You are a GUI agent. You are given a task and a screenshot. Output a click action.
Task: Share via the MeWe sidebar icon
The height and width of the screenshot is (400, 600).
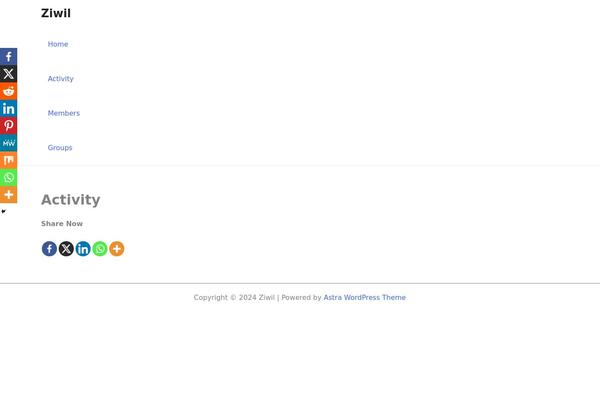[8, 143]
